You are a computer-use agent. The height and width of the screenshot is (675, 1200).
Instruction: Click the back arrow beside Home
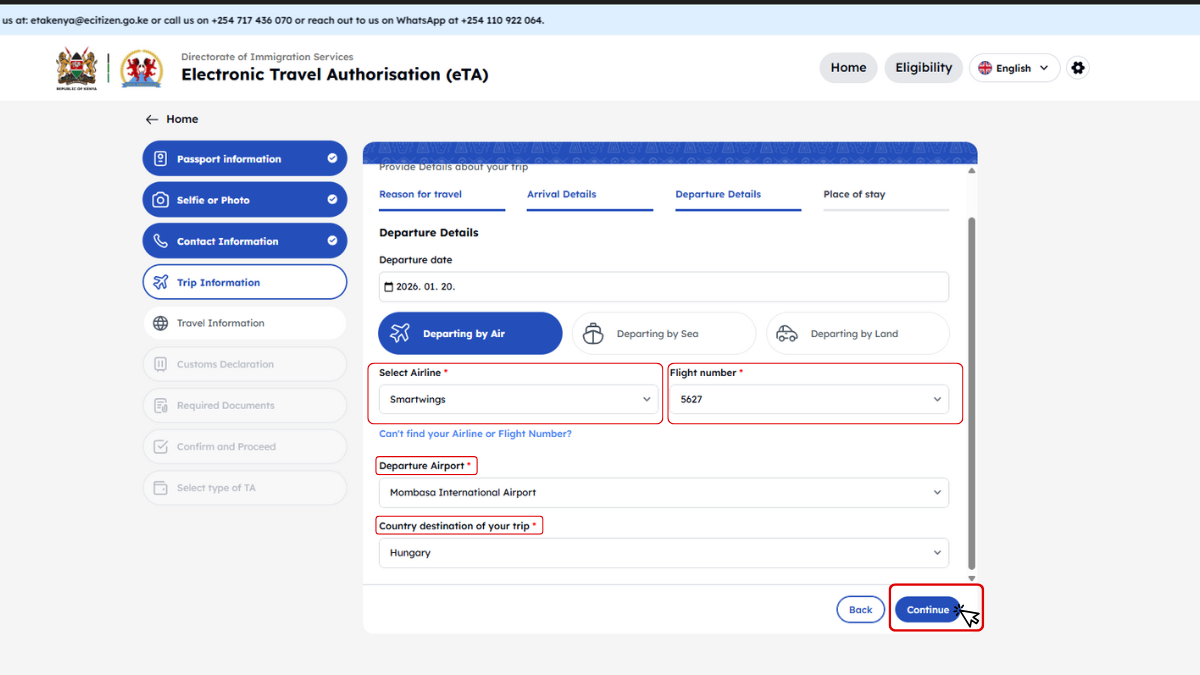[x=152, y=119]
